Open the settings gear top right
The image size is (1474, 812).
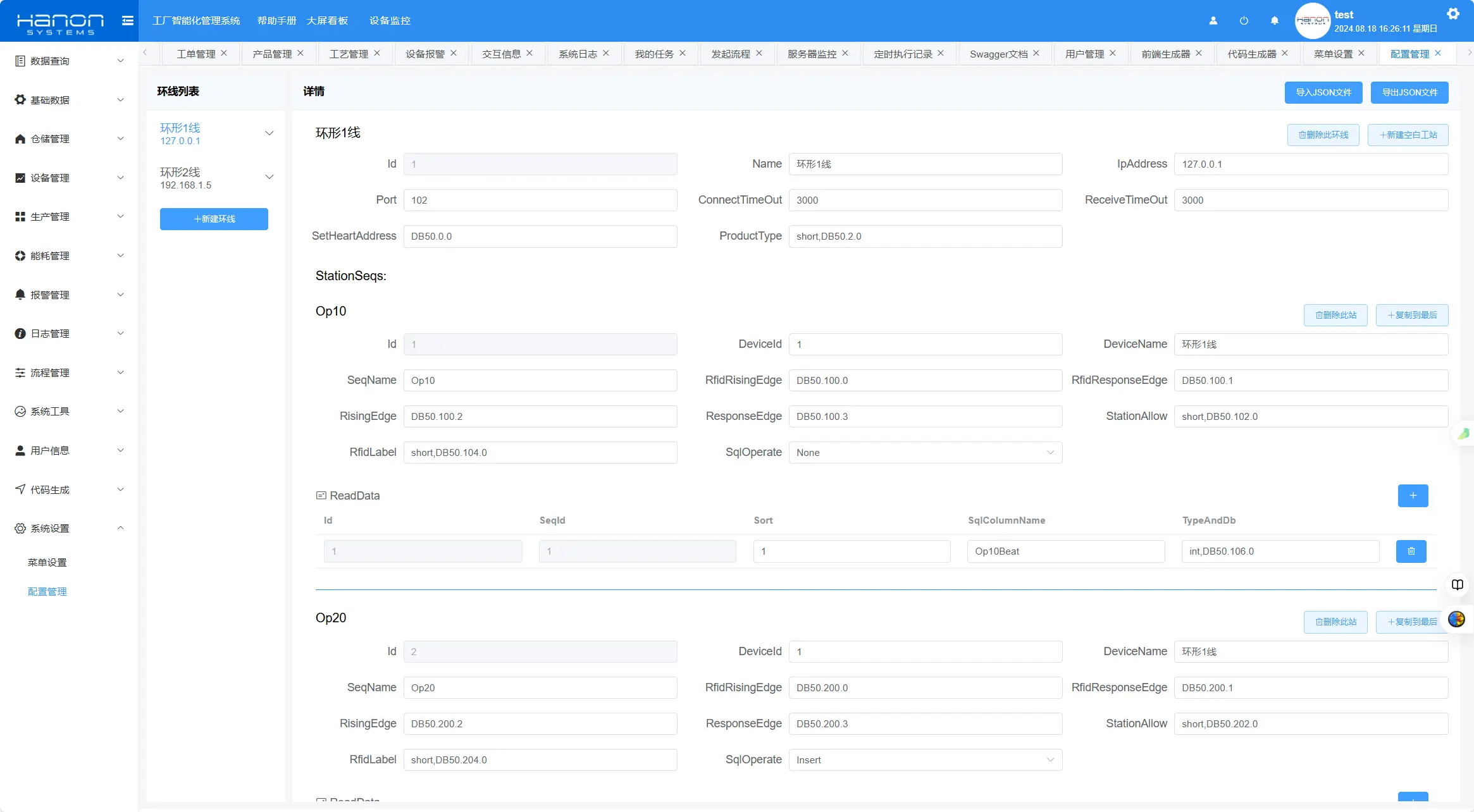[1452, 14]
